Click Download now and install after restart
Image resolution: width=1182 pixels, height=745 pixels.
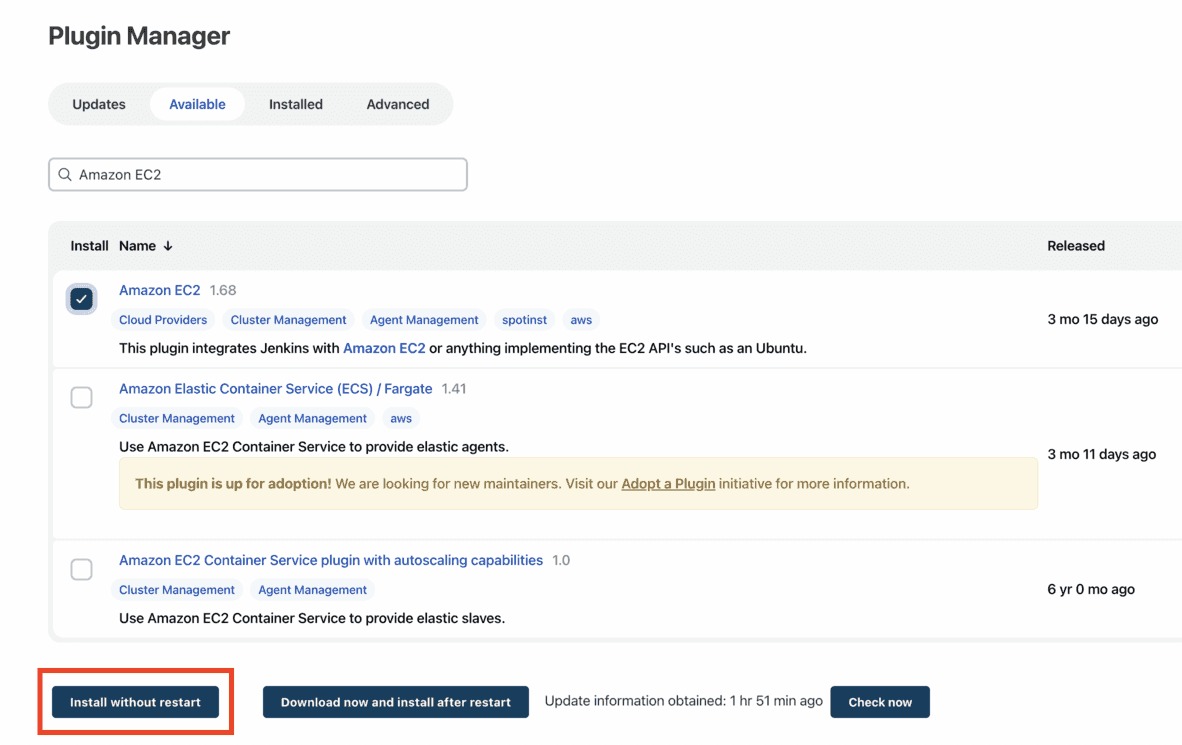click(x=395, y=701)
